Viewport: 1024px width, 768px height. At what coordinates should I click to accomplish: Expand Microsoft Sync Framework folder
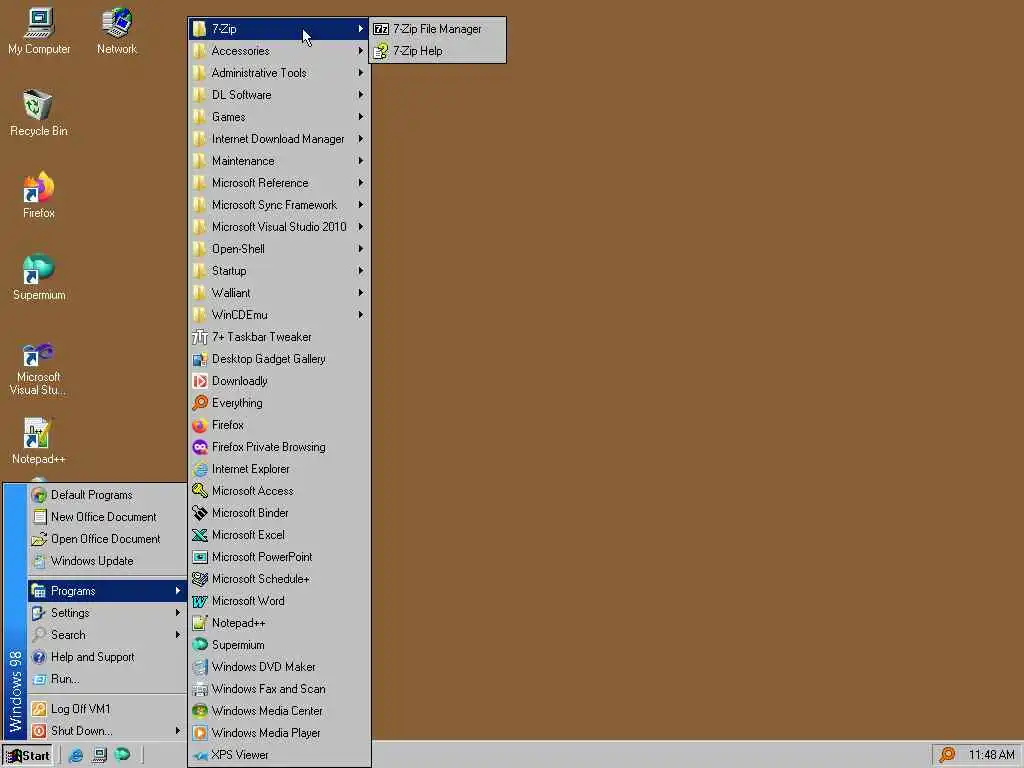pos(279,205)
